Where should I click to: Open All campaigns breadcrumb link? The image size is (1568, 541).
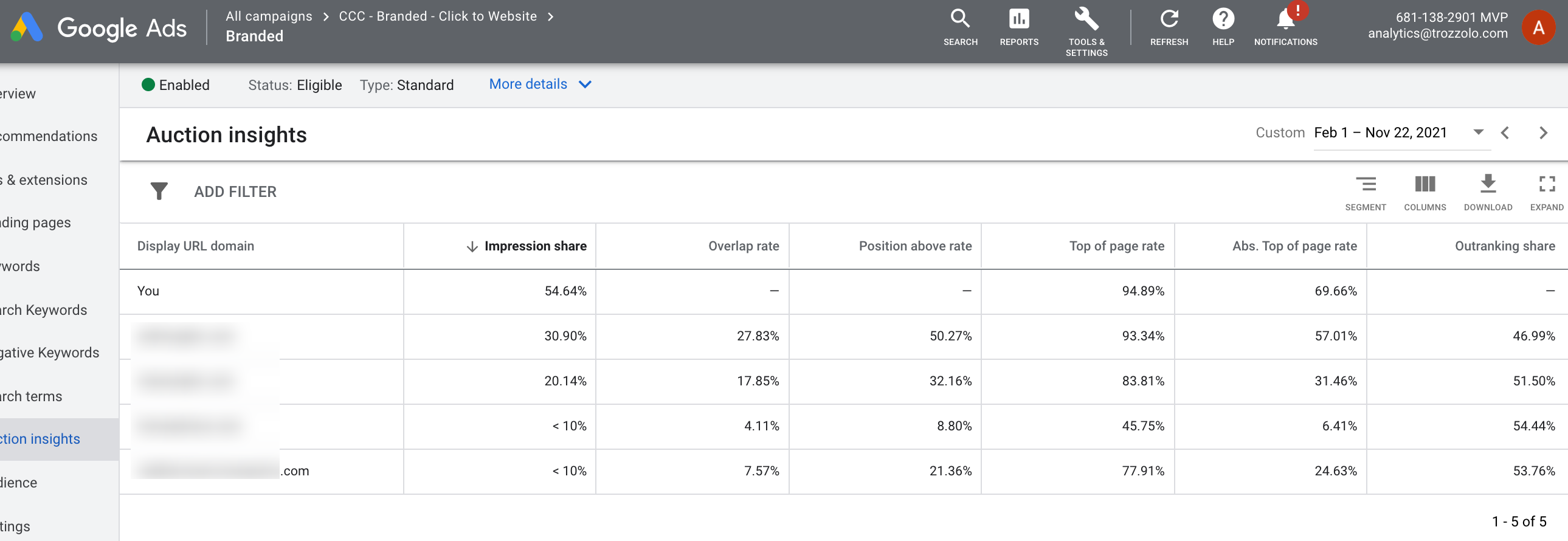tap(269, 16)
